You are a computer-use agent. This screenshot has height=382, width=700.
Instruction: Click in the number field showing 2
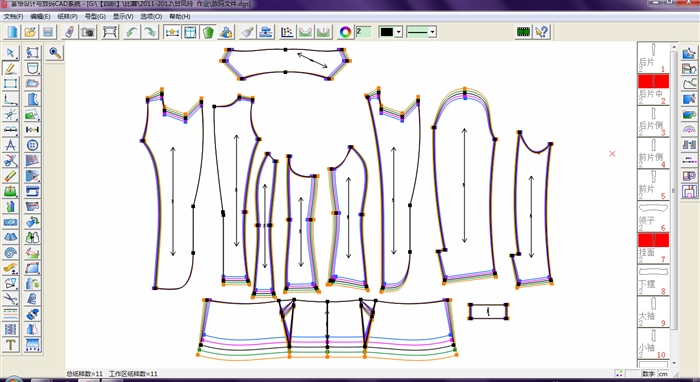click(364, 32)
